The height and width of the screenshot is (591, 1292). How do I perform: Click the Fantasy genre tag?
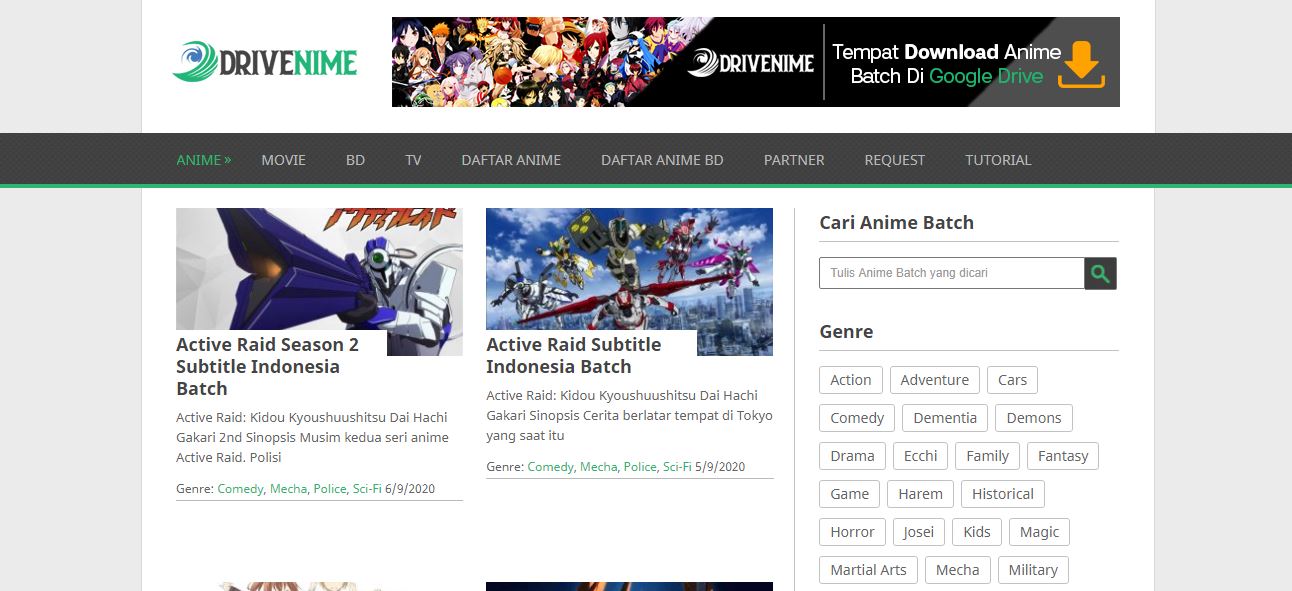pyautogui.click(x=1062, y=456)
